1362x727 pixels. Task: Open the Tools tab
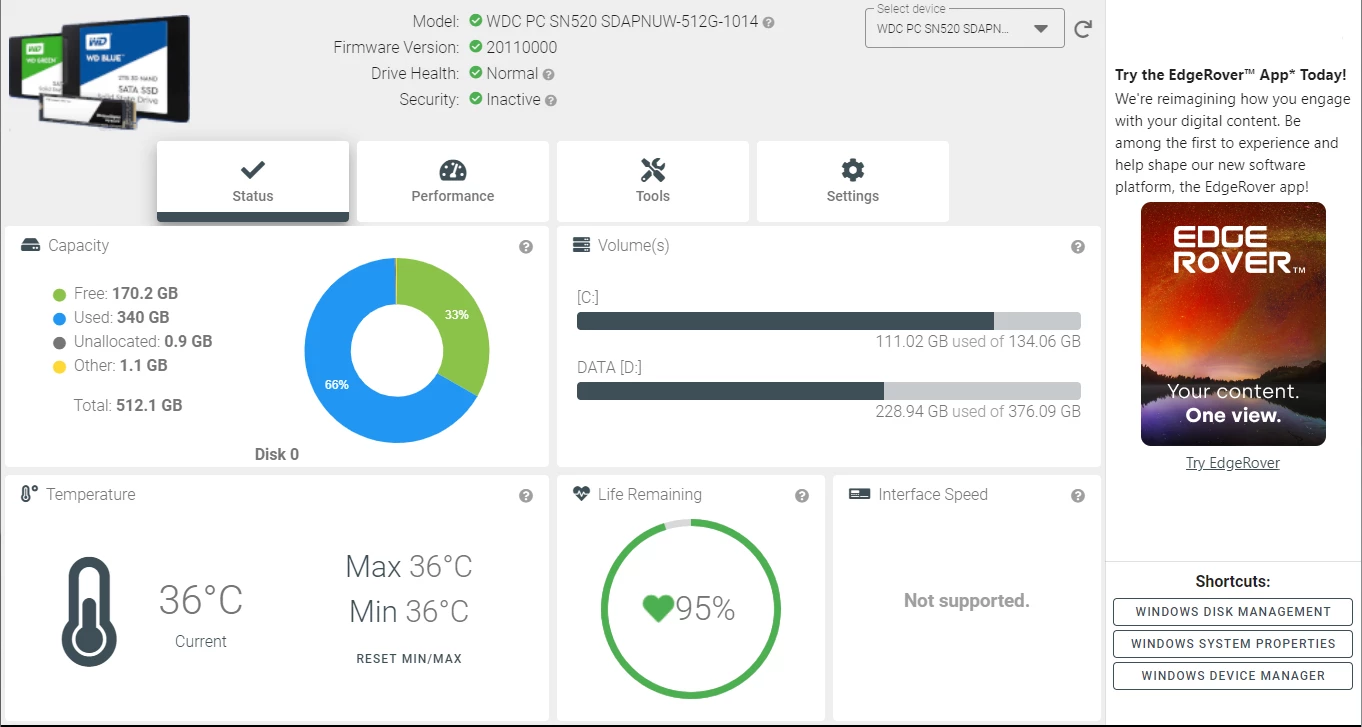click(652, 181)
